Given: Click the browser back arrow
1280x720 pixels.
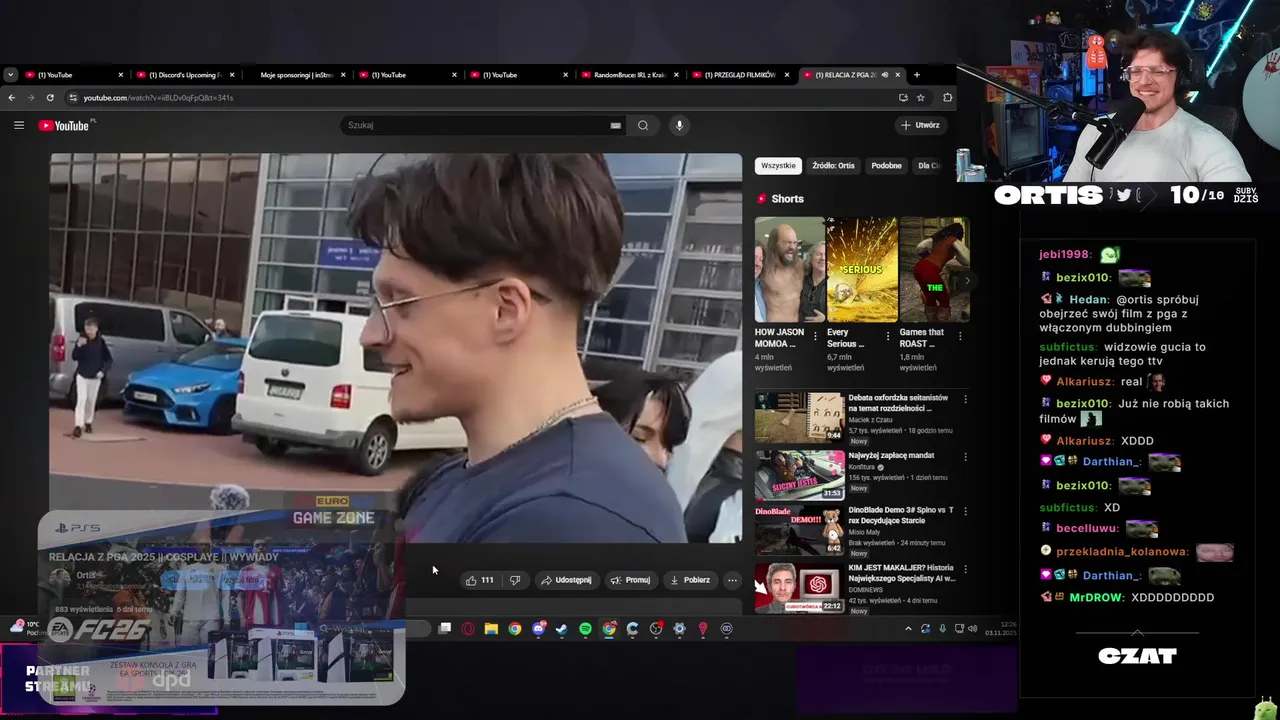Looking at the screenshot, I should (11, 97).
